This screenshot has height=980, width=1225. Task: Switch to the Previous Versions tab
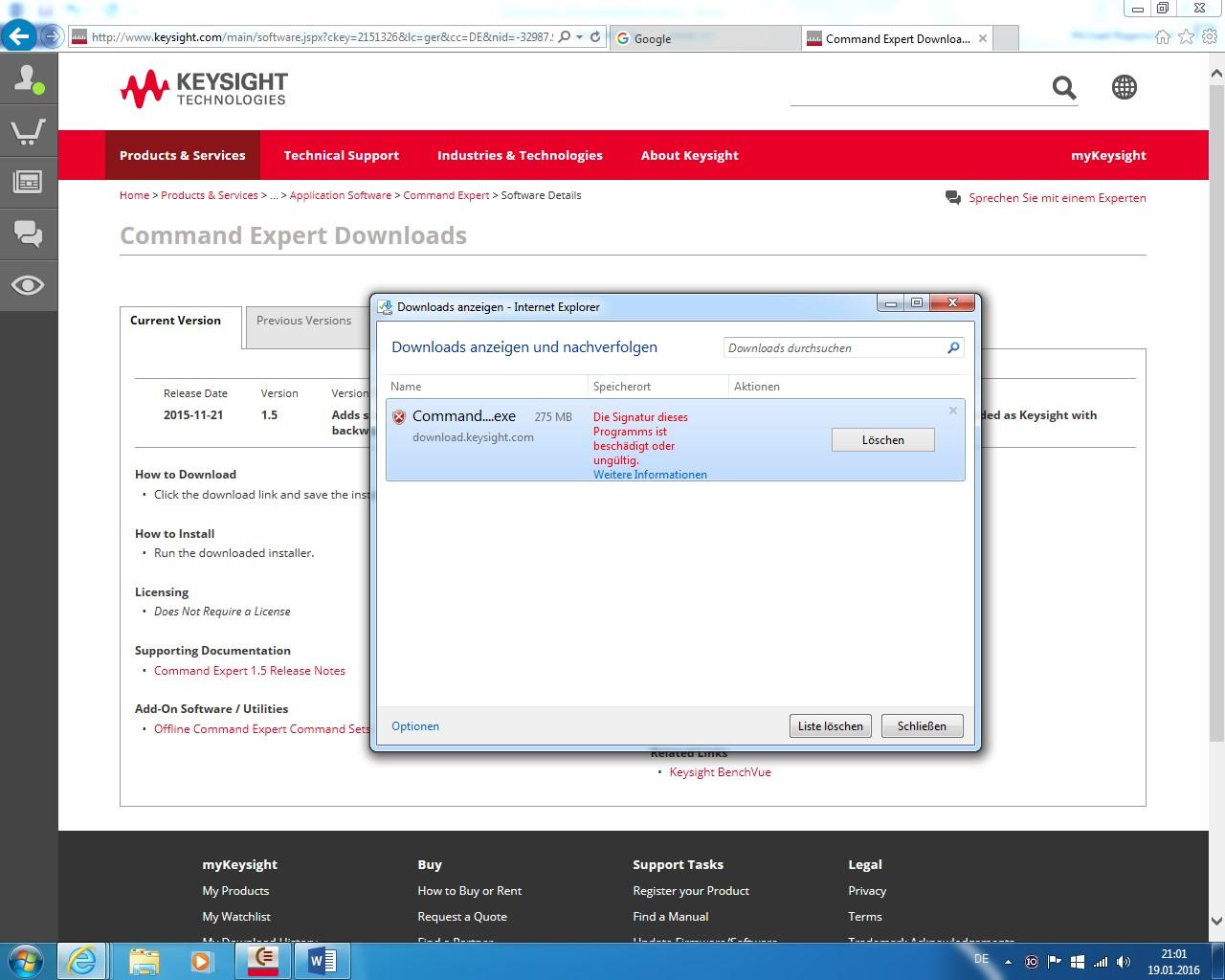pos(303,321)
